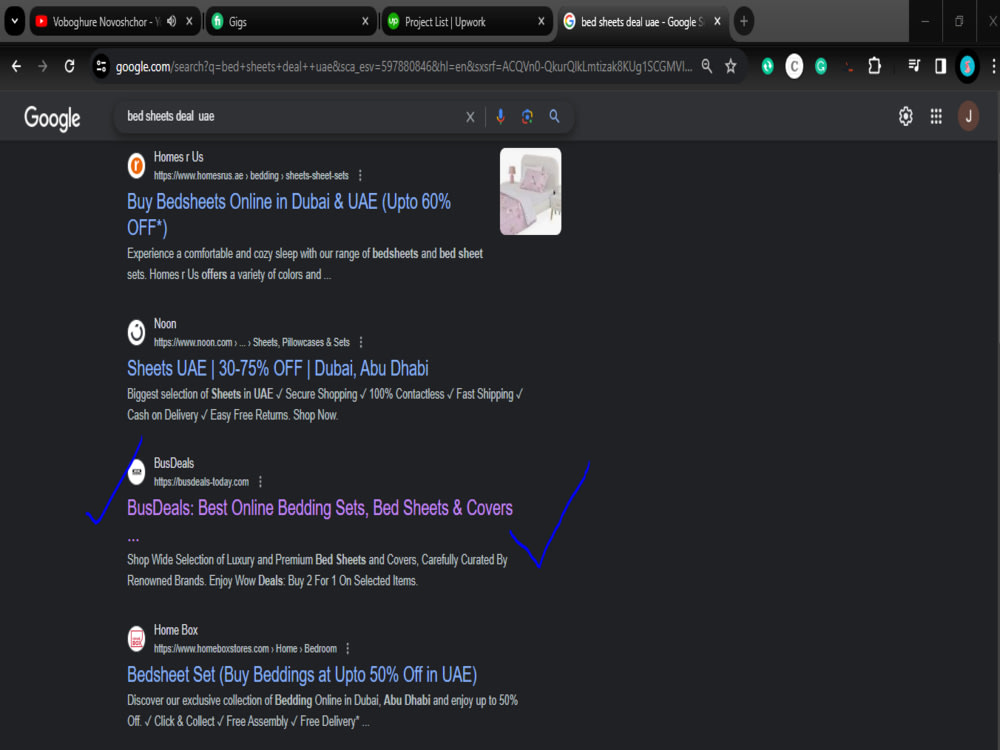Search by image with Google Lens
The height and width of the screenshot is (750, 1000).
[x=527, y=117]
